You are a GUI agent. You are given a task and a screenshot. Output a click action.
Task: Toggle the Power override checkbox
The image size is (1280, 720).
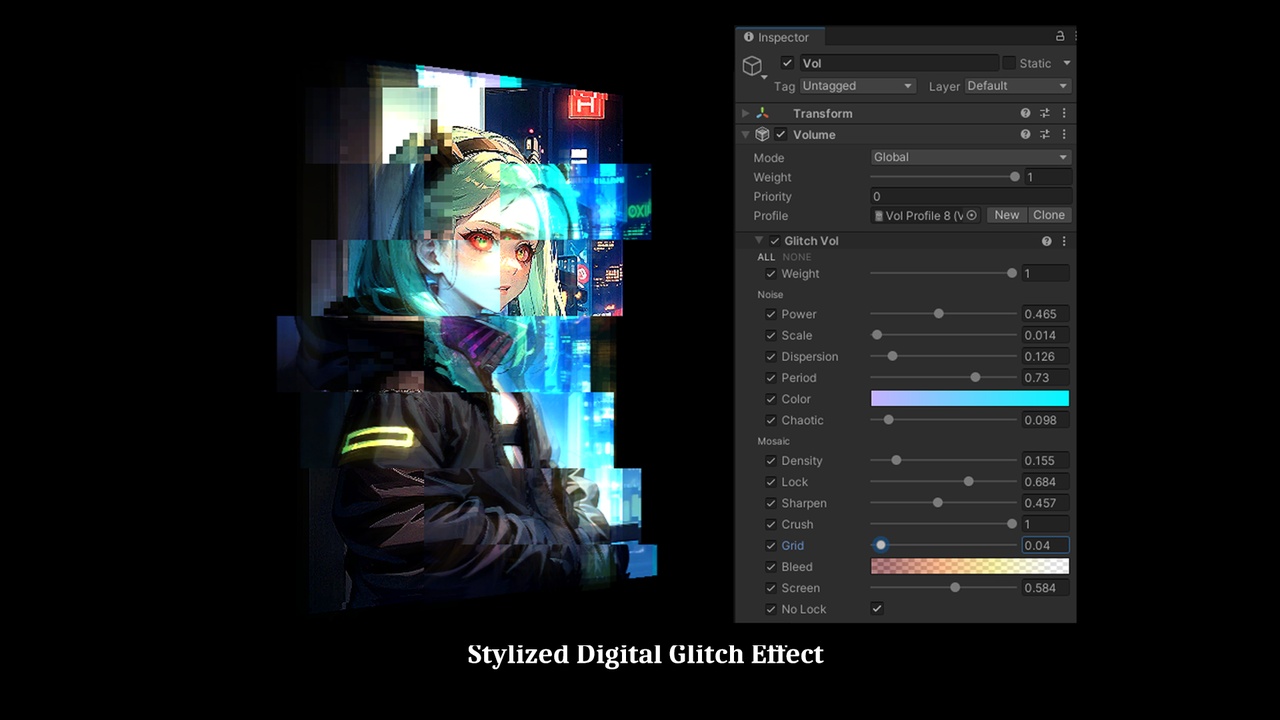pos(770,314)
